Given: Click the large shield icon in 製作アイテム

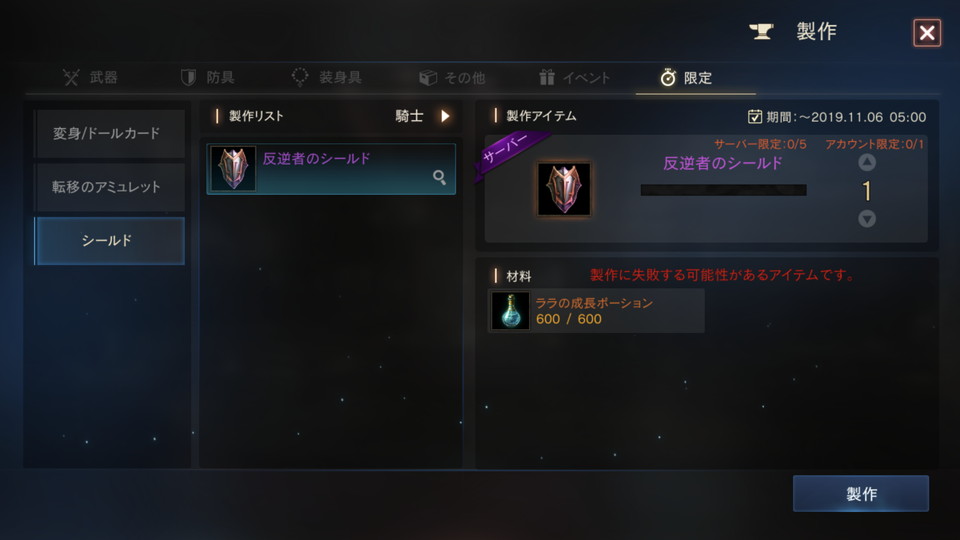Looking at the screenshot, I should tap(564, 189).
